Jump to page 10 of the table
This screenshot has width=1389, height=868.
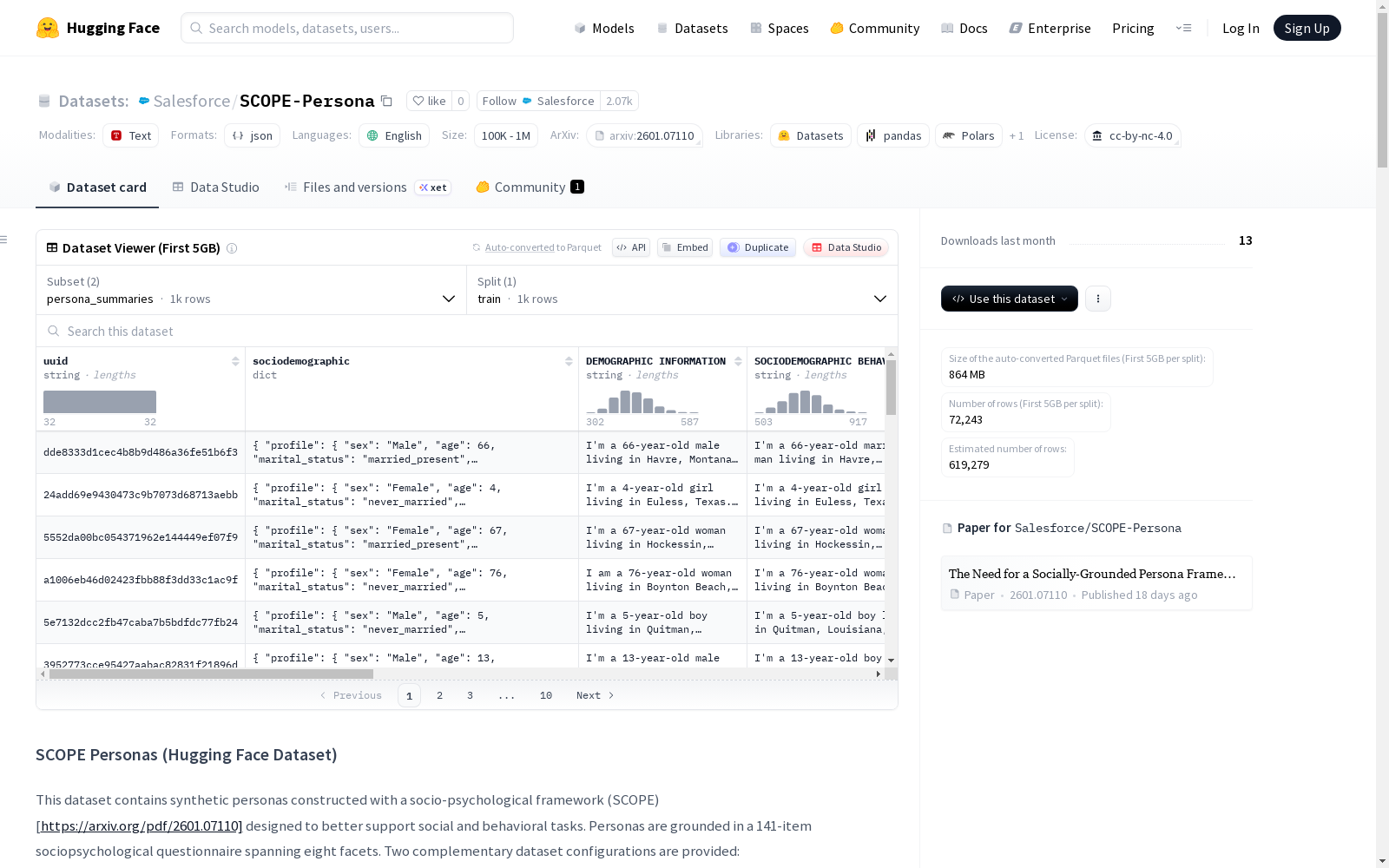[x=546, y=695]
